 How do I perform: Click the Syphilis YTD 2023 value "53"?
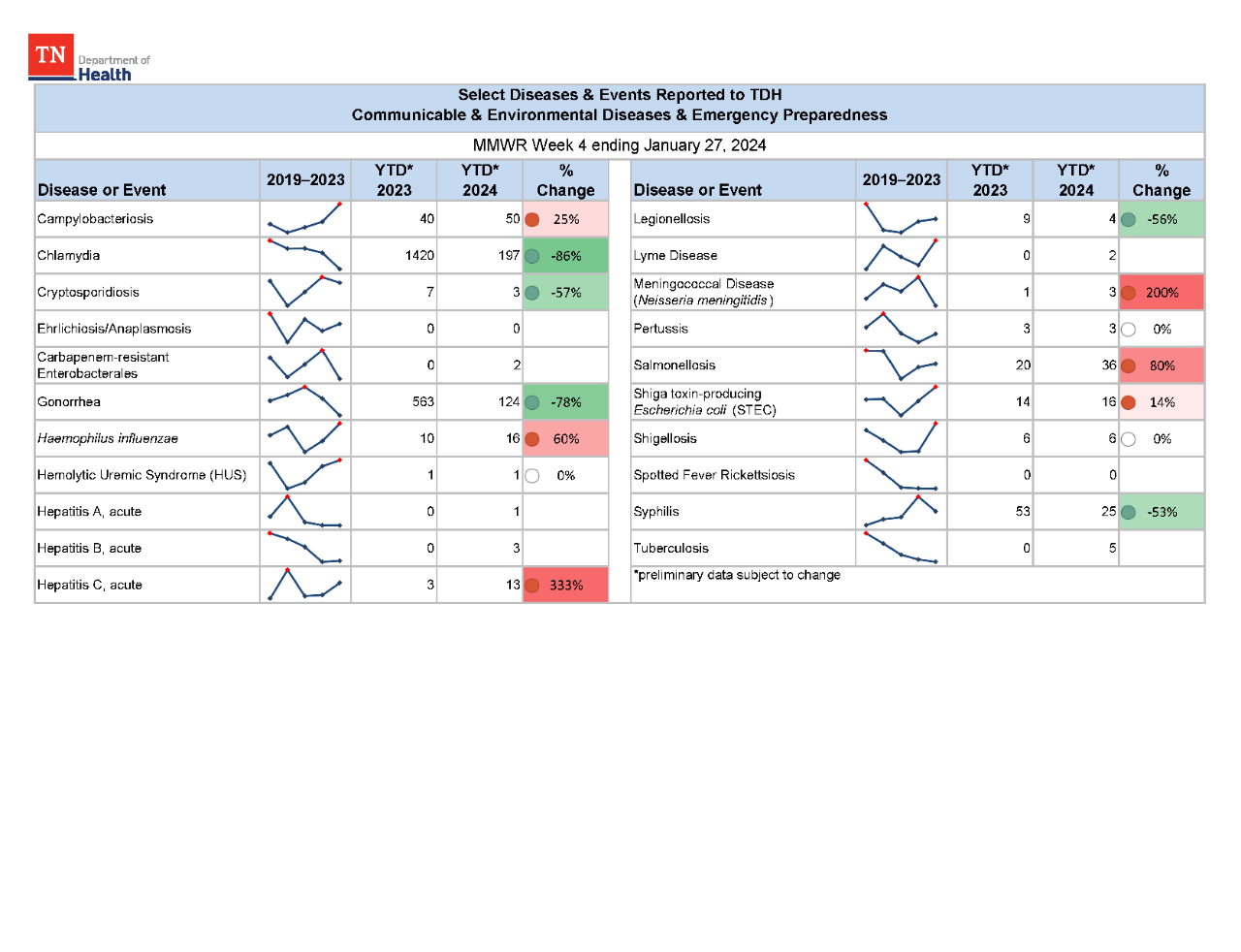point(1023,512)
